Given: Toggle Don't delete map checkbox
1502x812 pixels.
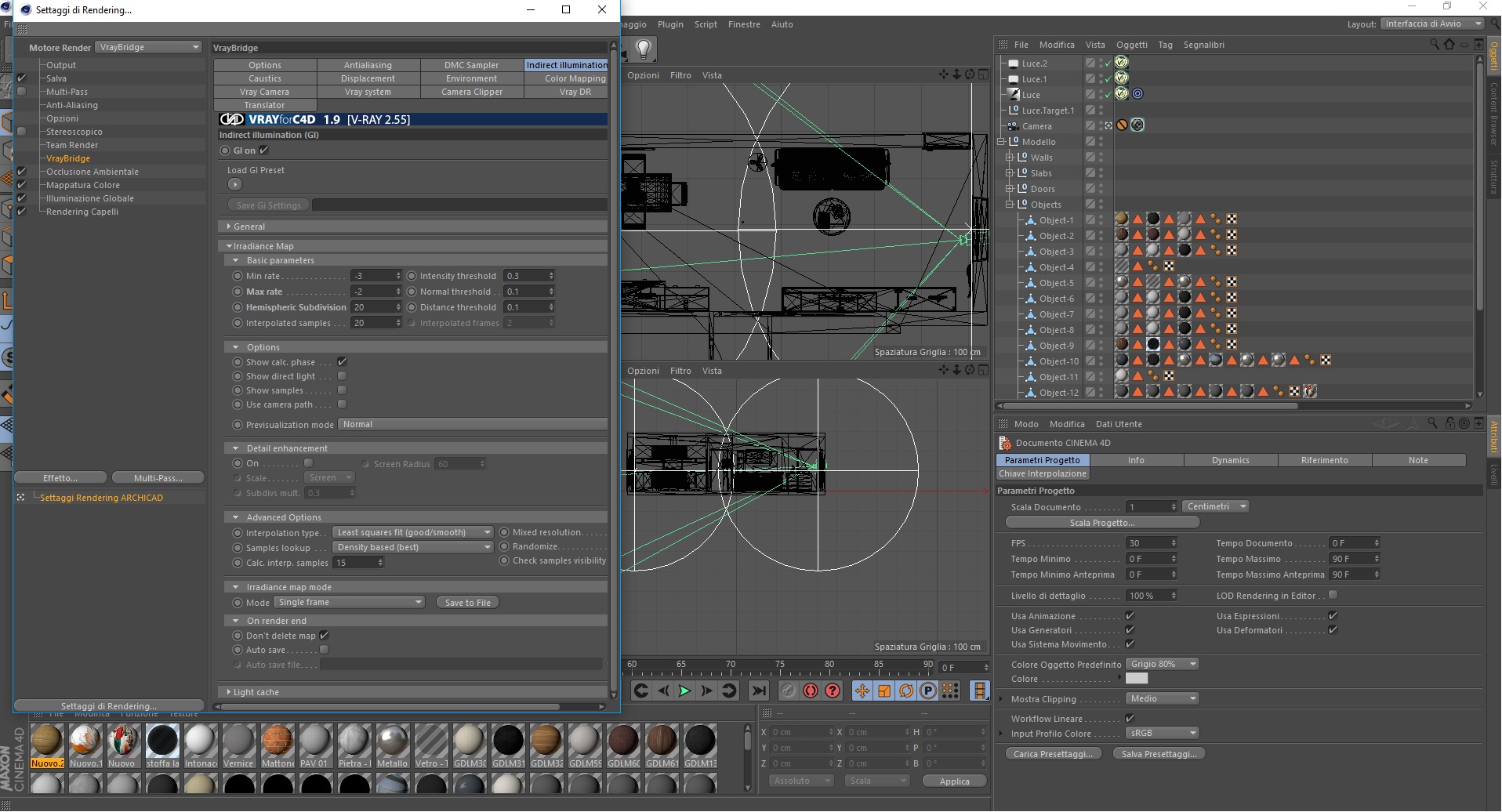Looking at the screenshot, I should [324, 636].
